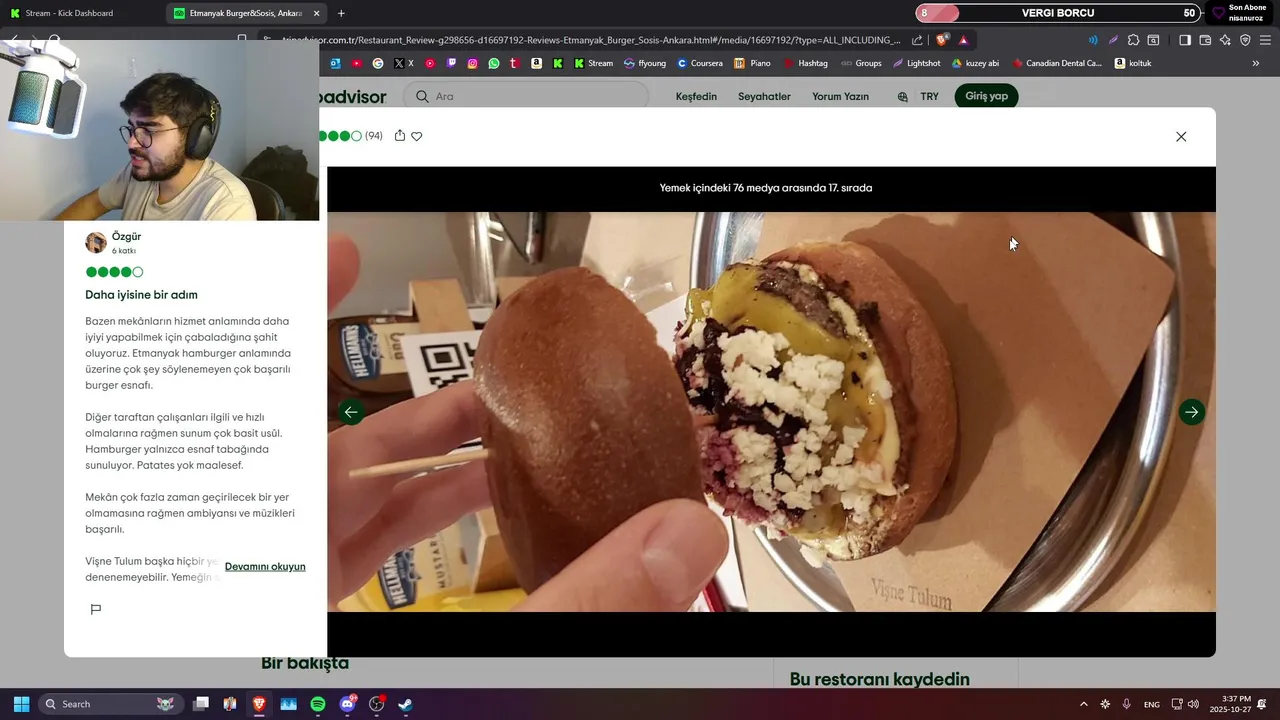Open the Piano bookmark folder
1280x720 pixels.
(x=752, y=63)
